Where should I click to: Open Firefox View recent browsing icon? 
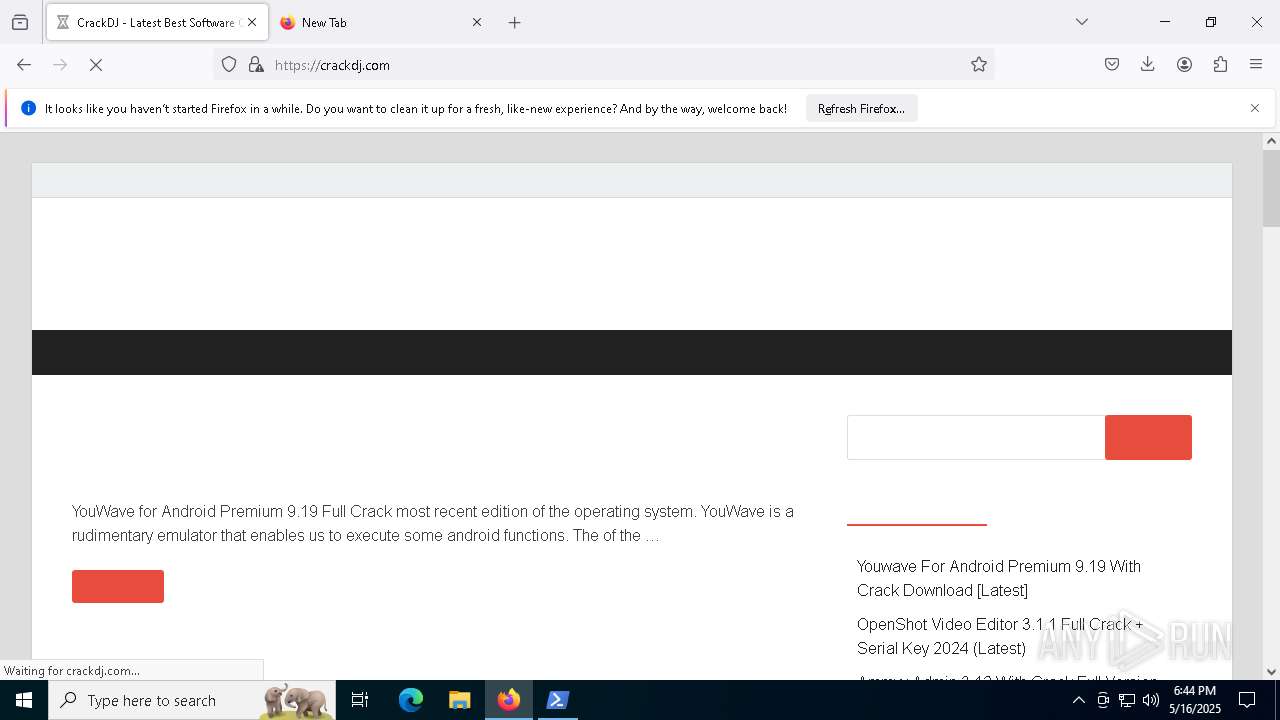click(20, 22)
